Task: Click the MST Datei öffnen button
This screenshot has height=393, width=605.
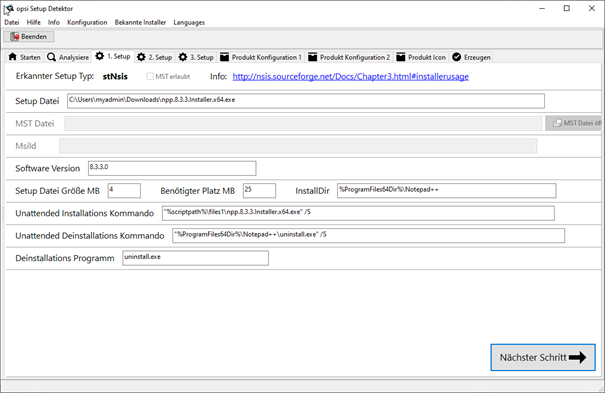Action: point(573,123)
